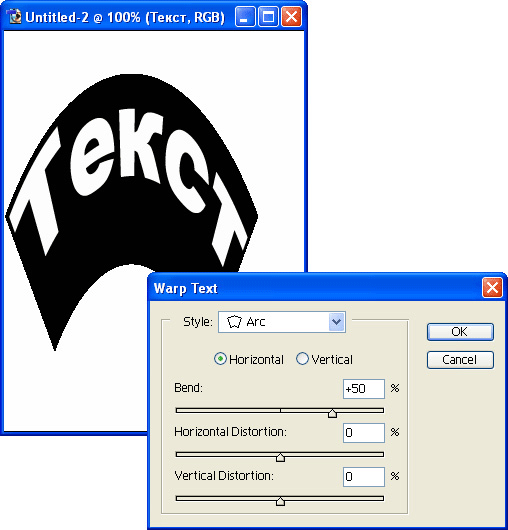The width and height of the screenshot is (508, 530).
Task: Click the Bend slider handle
Action: click(x=332, y=413)
